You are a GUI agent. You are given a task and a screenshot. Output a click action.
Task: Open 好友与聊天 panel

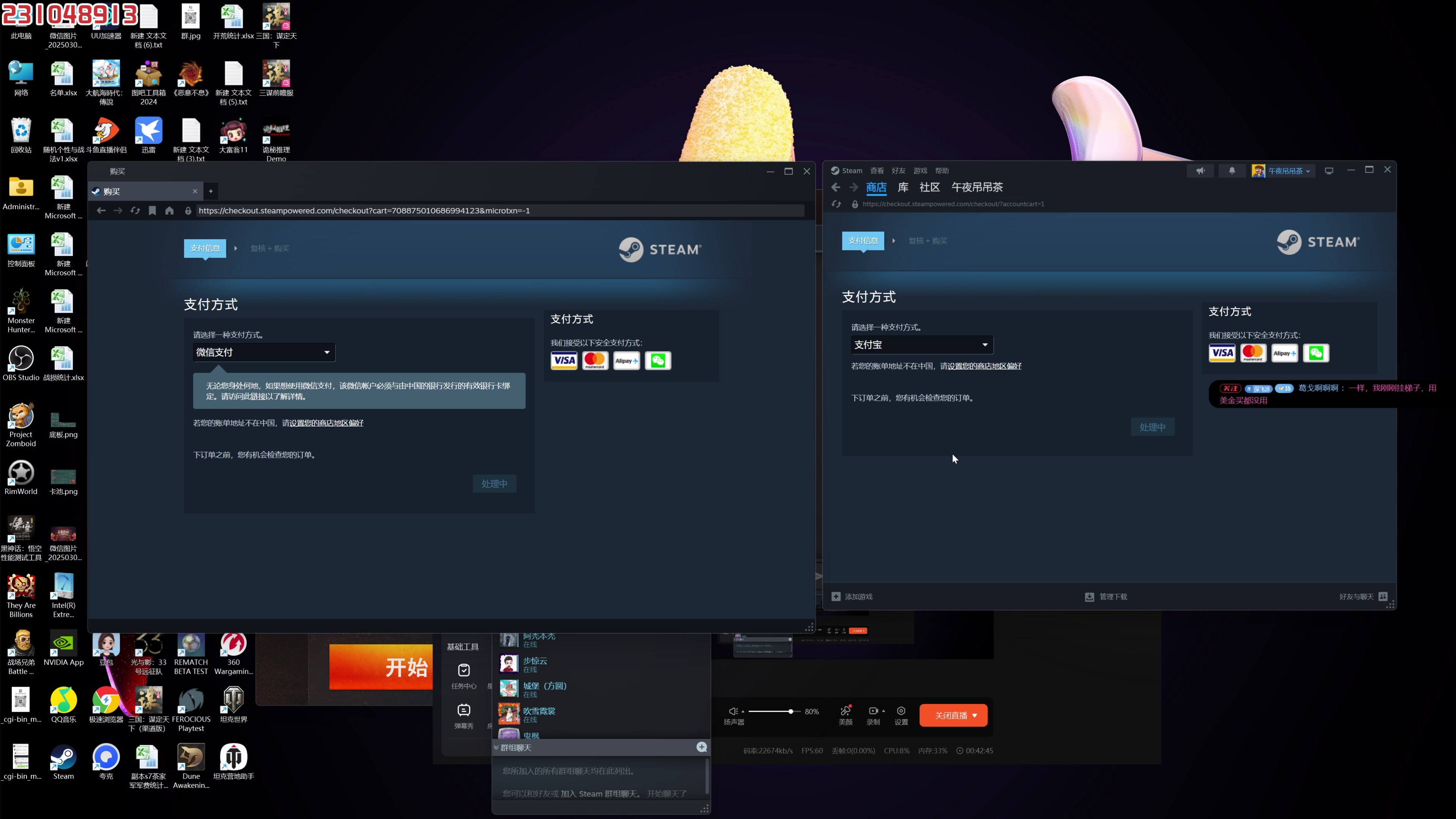point(1363,597)
